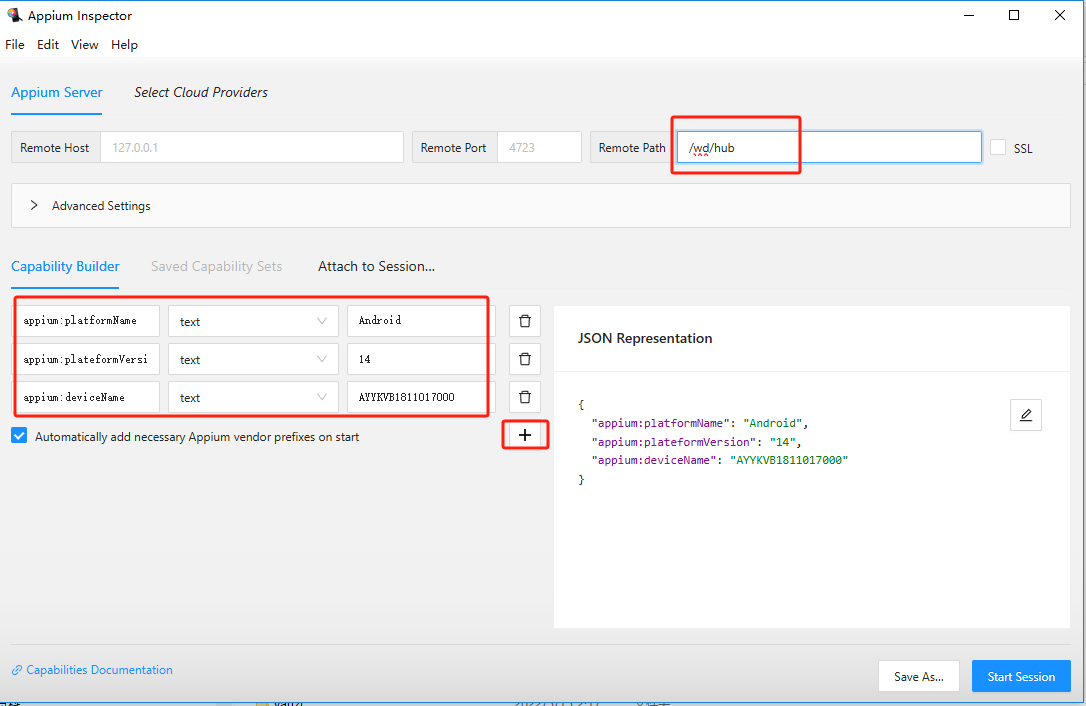Click the Android value field
1086x706 pixels.
421,321
